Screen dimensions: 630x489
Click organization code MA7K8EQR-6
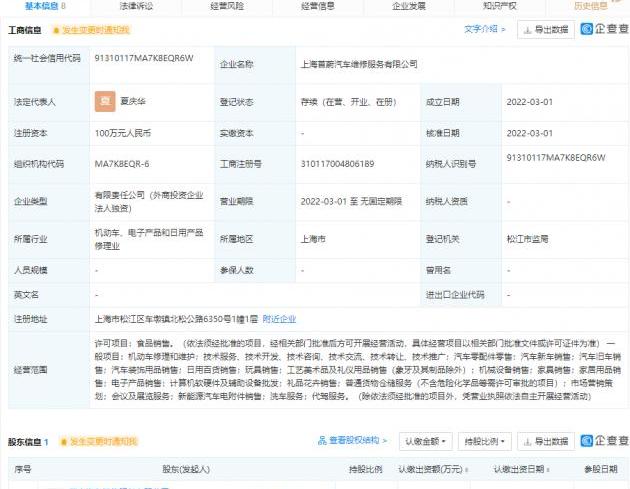122,164
